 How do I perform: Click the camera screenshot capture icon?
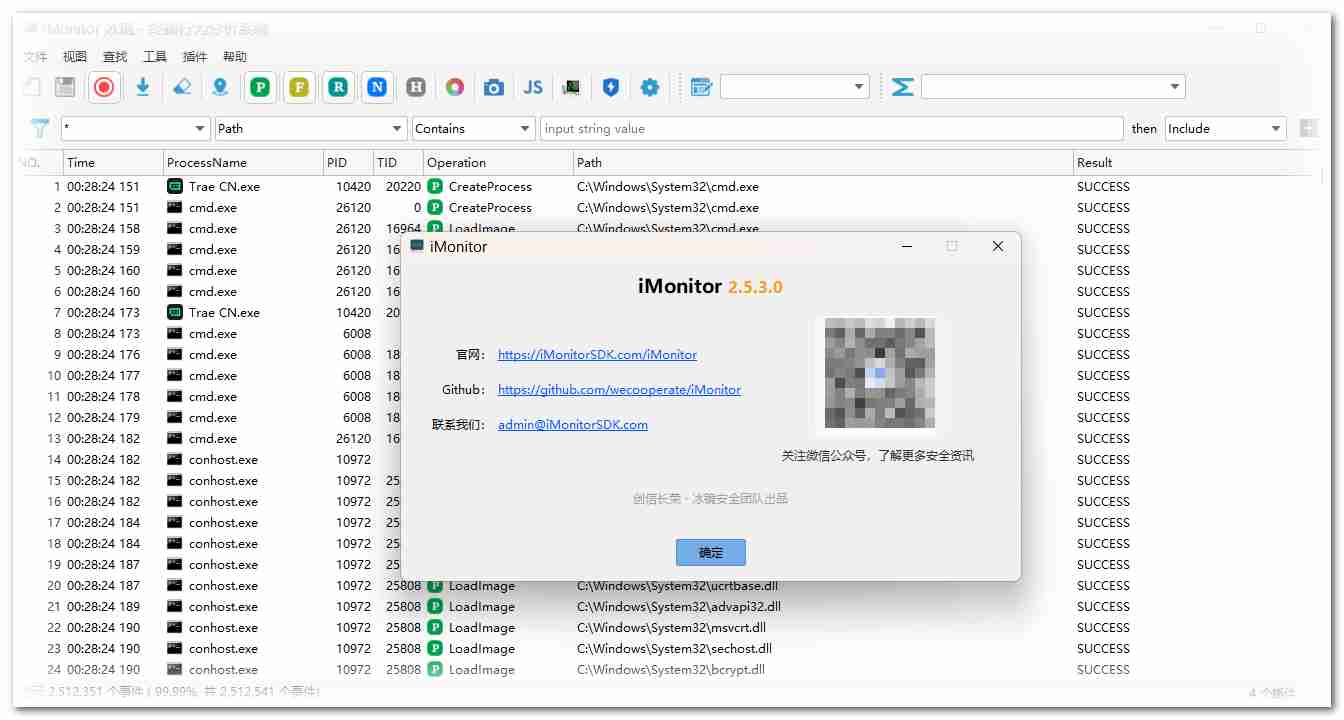[x=494, y=87]
